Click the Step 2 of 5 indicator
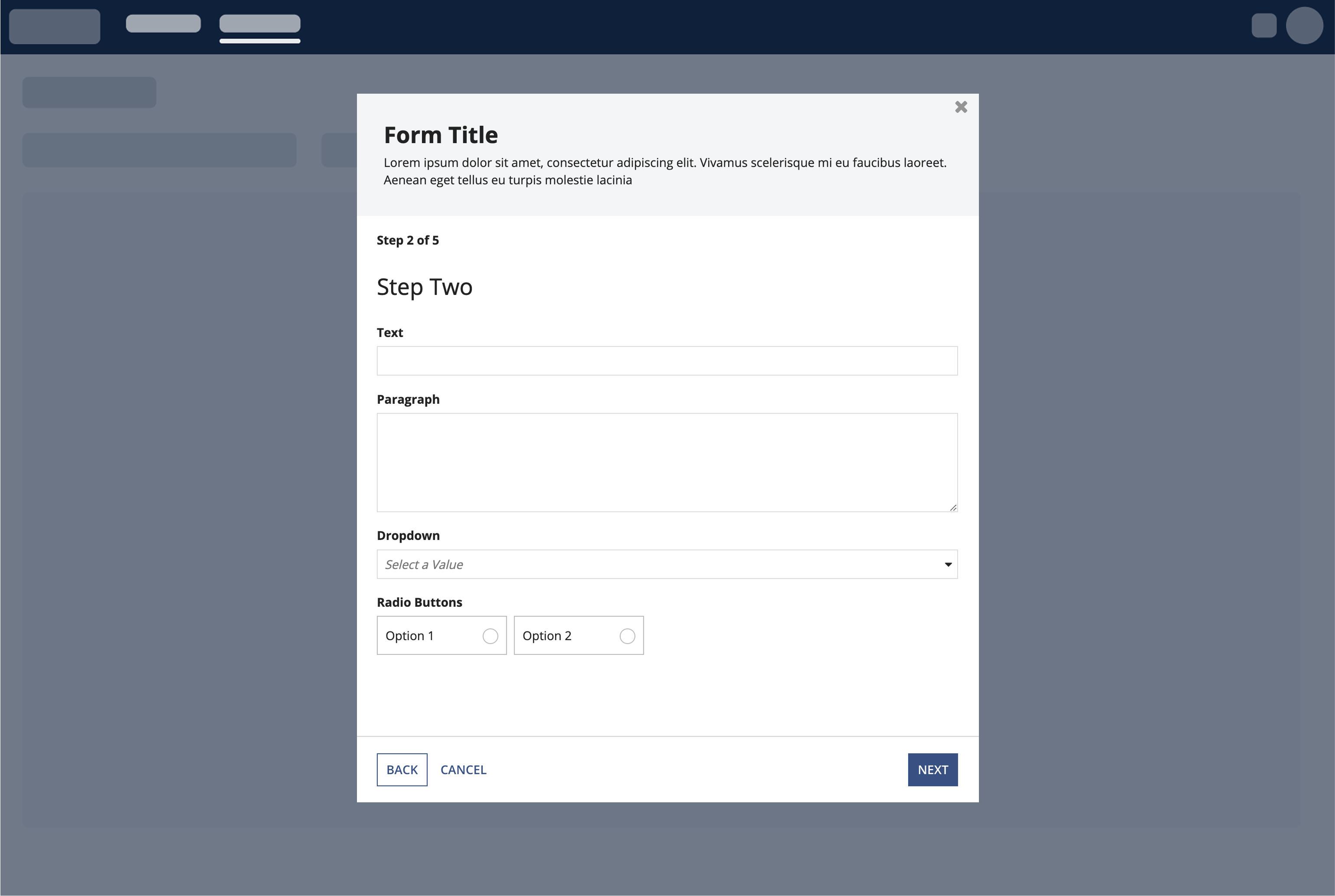Screen dimensions: 1335x896 [x=407, y=241]
